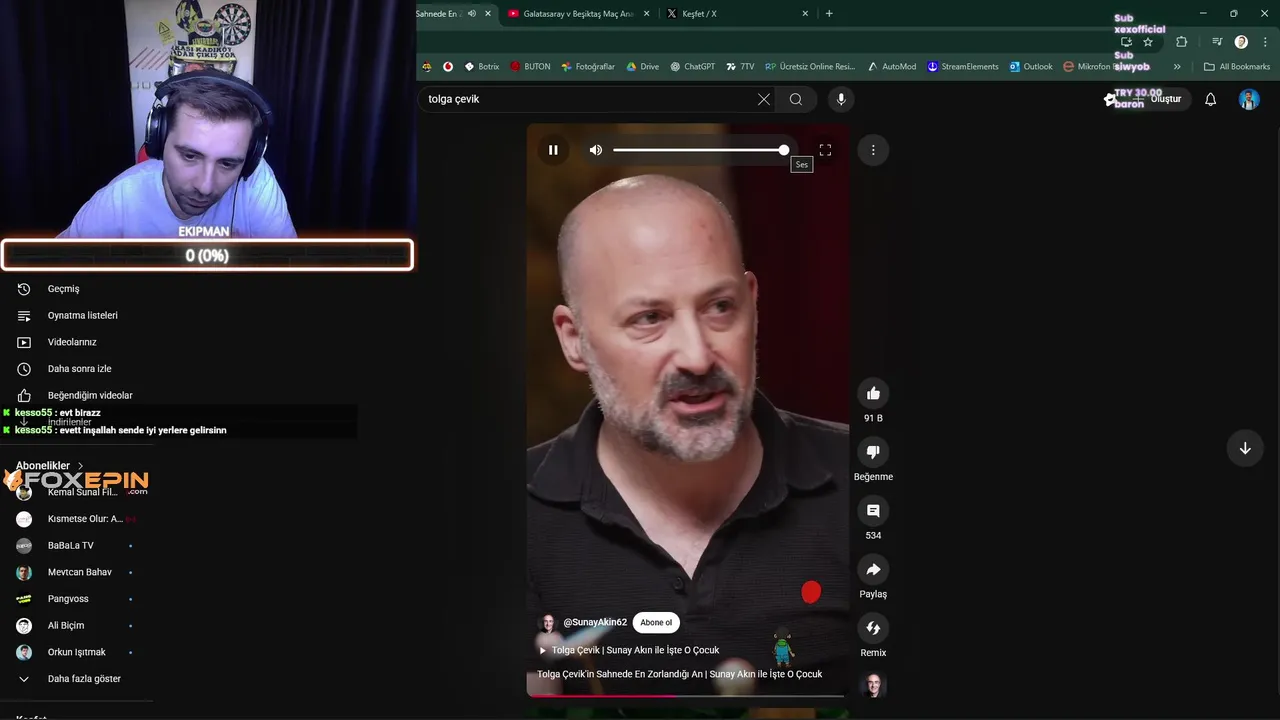The width and height of the screenshot is (1280, 720).
Task: Open the browser extensions puzzle icon
Action: click(1182, 42)
